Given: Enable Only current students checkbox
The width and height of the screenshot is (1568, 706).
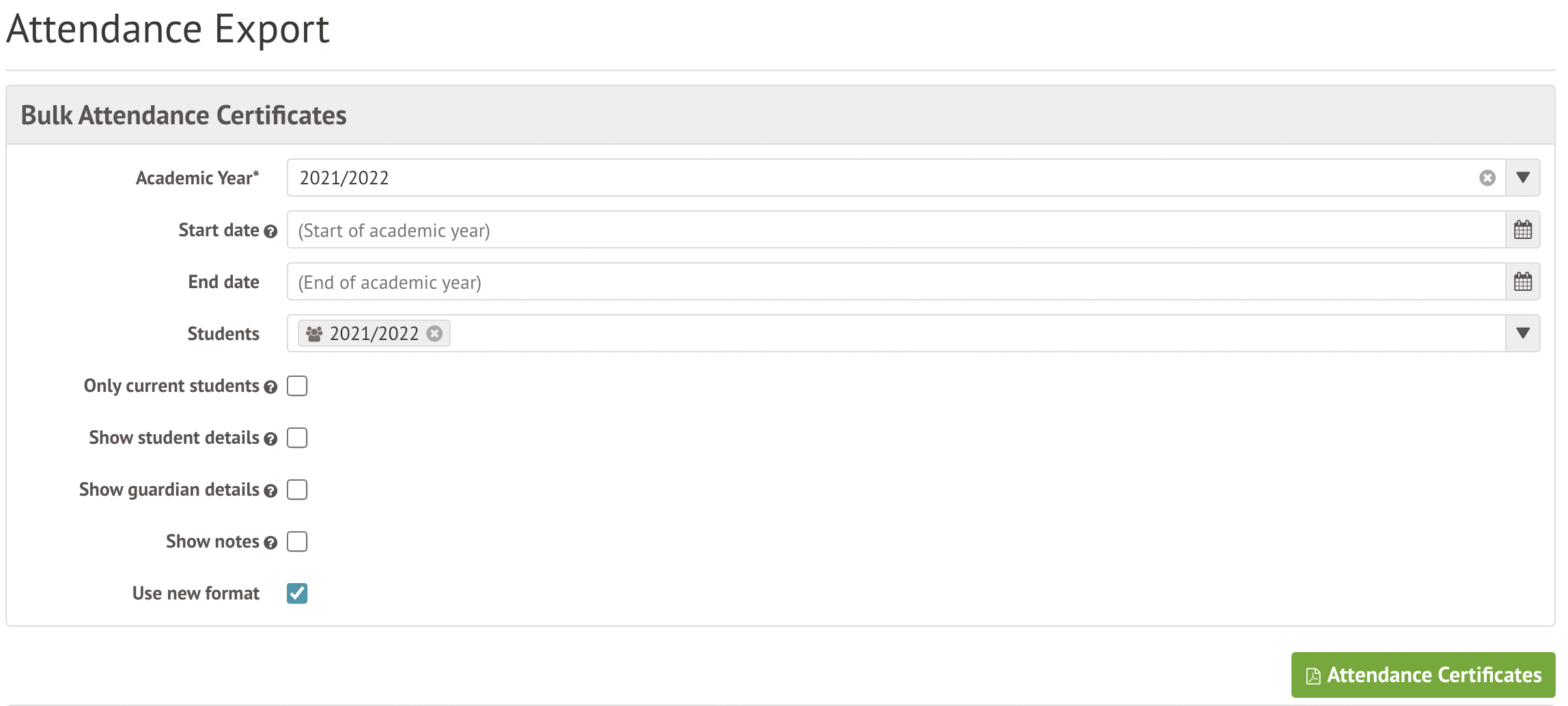Looking at the screenshot, I should tap(297, 386).
